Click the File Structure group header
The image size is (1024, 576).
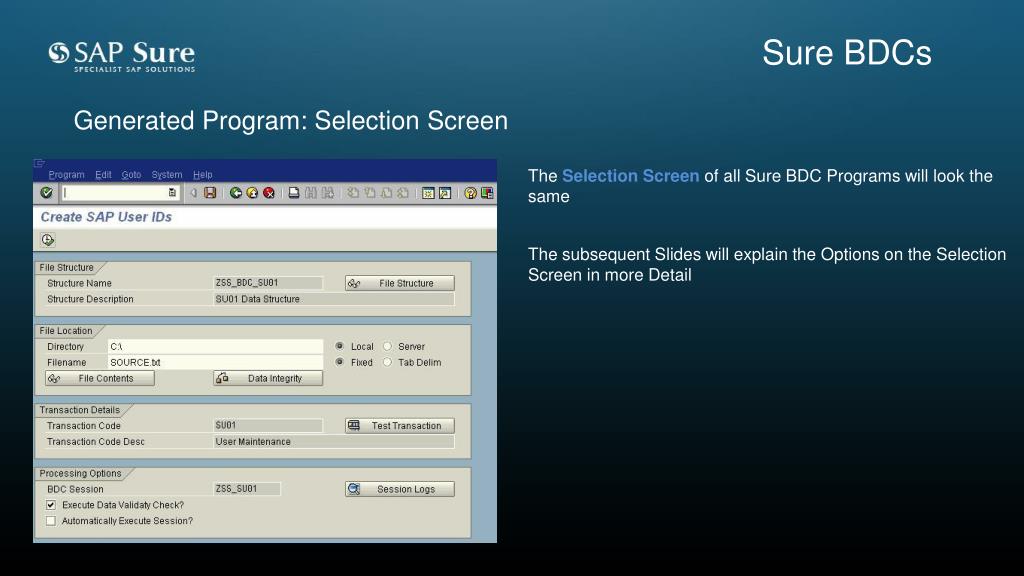point(67,268)
